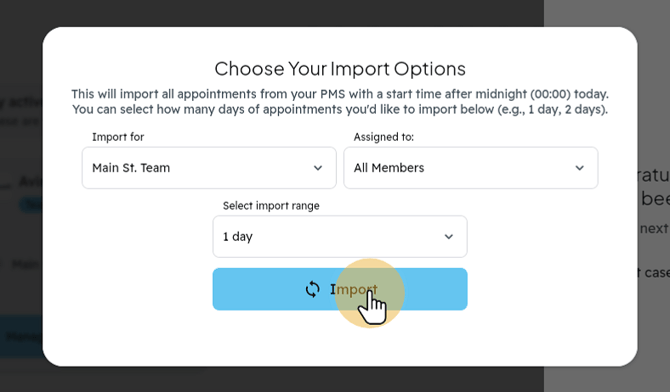670x392 pixels.
Task: Start the appointment import with Import button
Action: [x=340, y=289]
